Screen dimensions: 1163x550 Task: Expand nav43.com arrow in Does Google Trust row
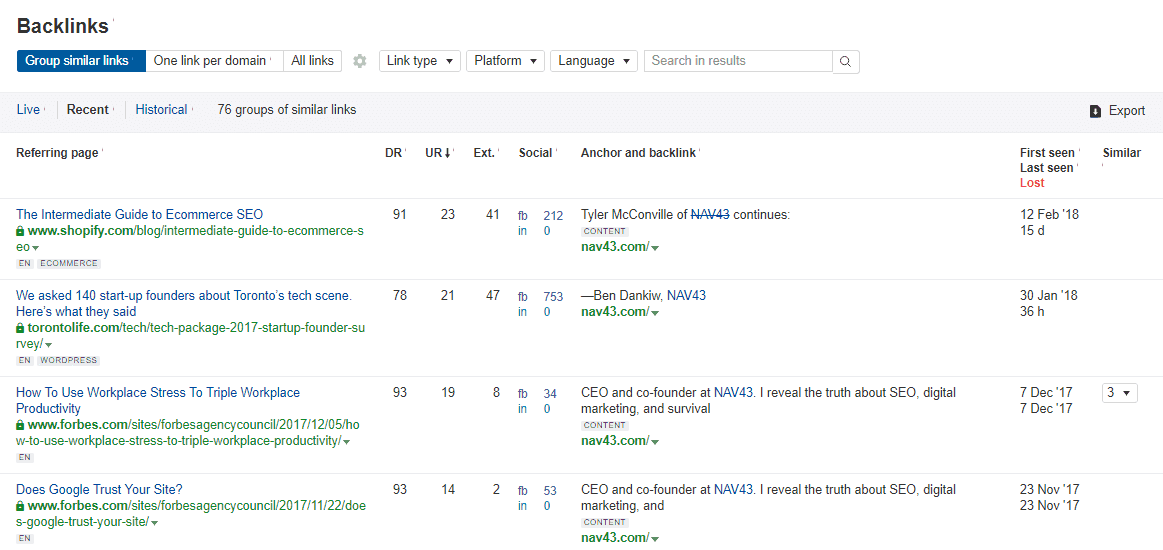pos(655,538)
